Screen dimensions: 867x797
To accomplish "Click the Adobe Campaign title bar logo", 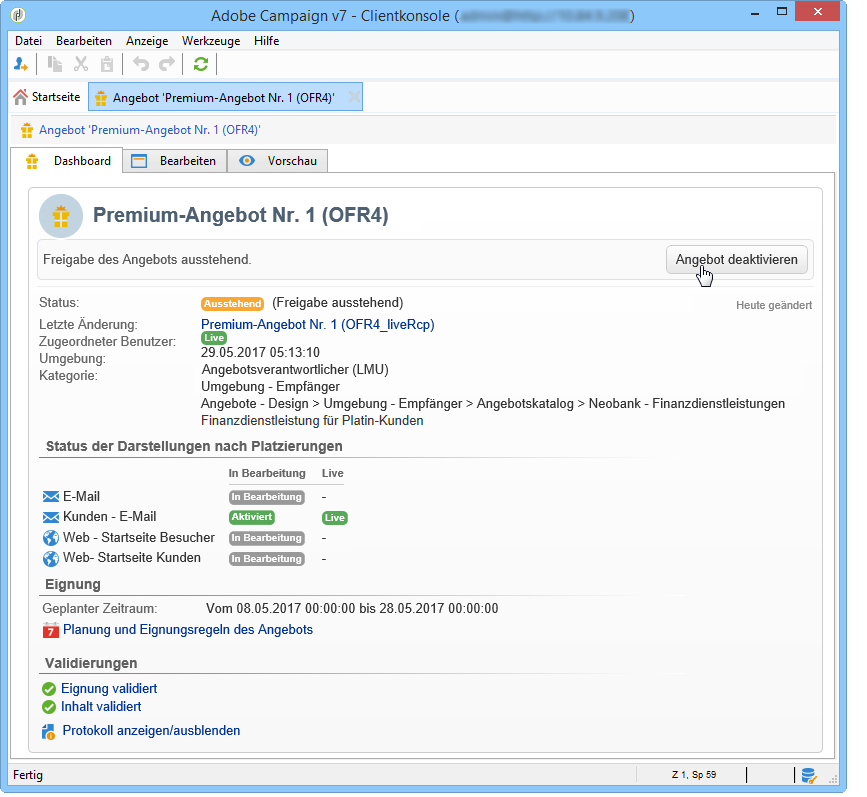I will point(18,15).
